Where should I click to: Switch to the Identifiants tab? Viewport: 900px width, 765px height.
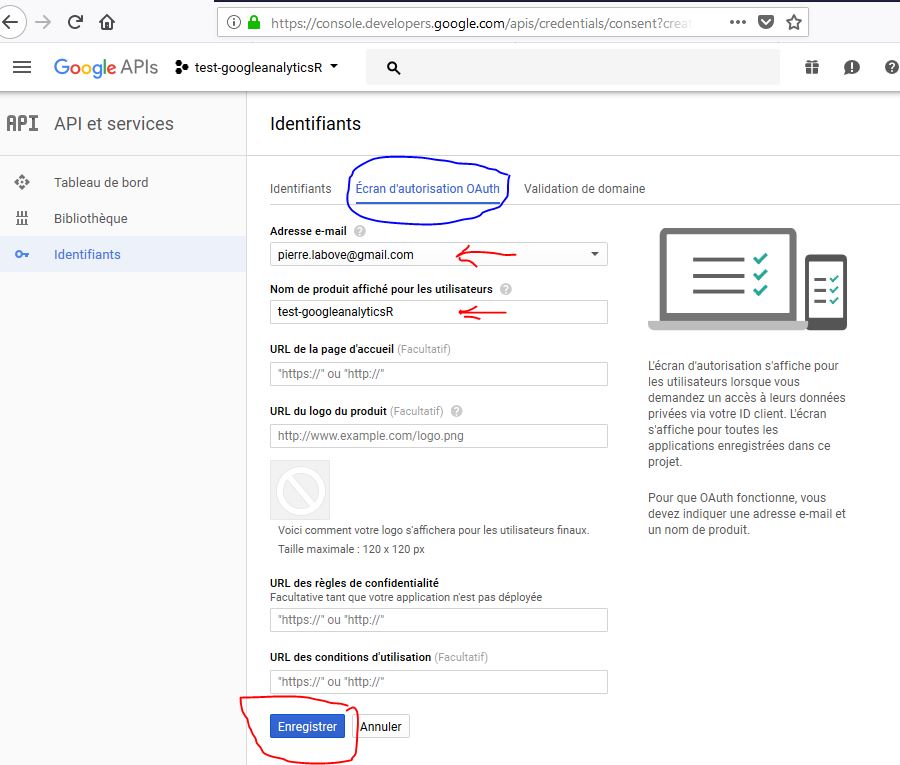tap(301, 189)
